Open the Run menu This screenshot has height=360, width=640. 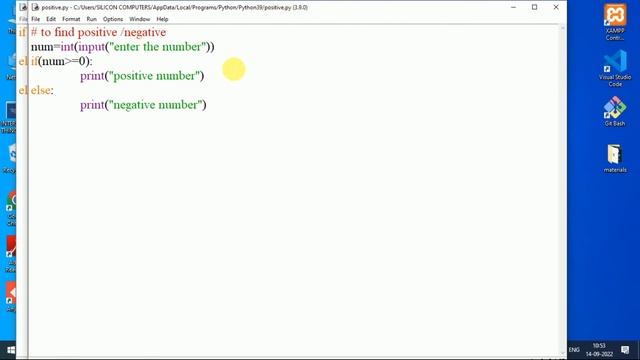tap(91, 19)
